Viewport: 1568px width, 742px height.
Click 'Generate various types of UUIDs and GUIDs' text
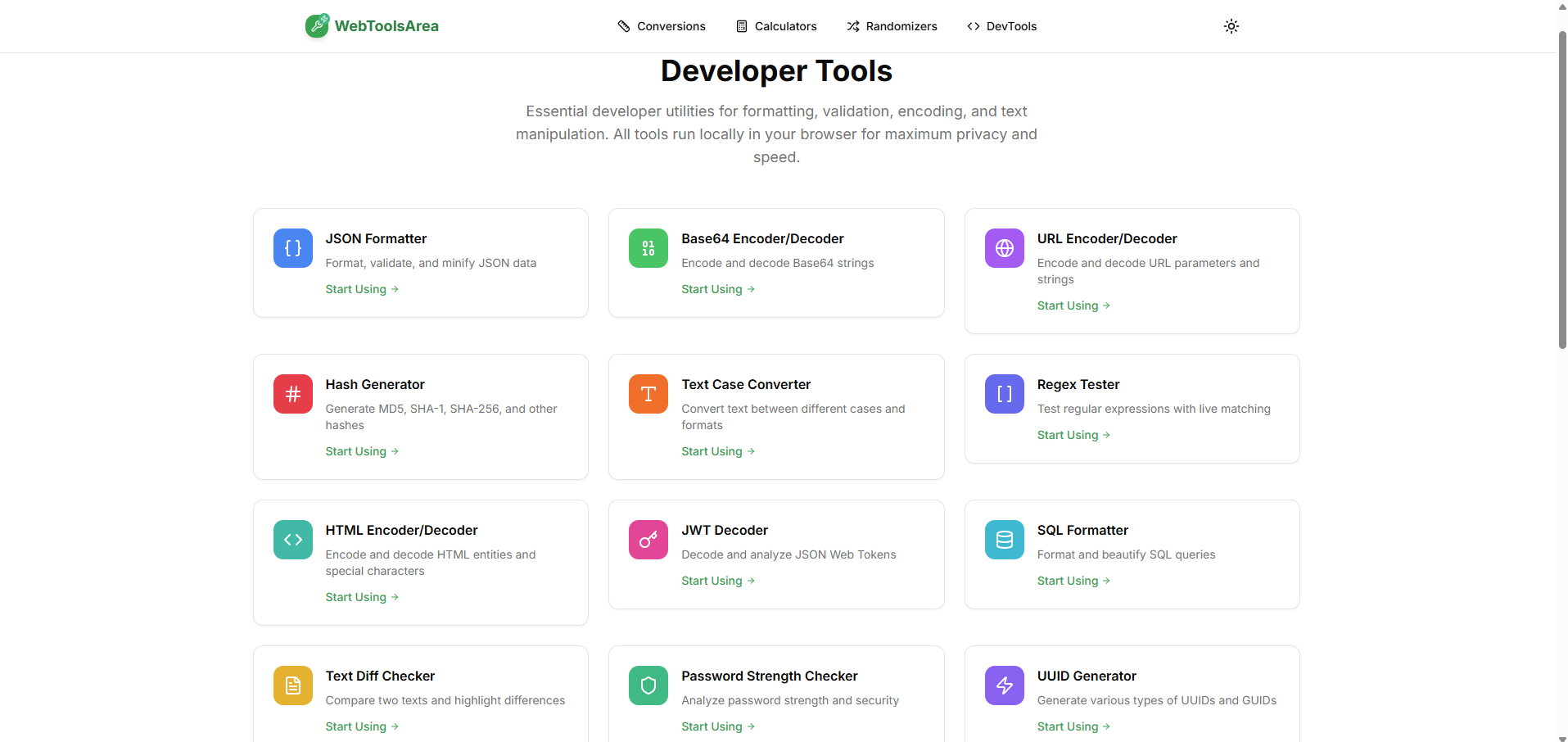(x=1157, y=700)
